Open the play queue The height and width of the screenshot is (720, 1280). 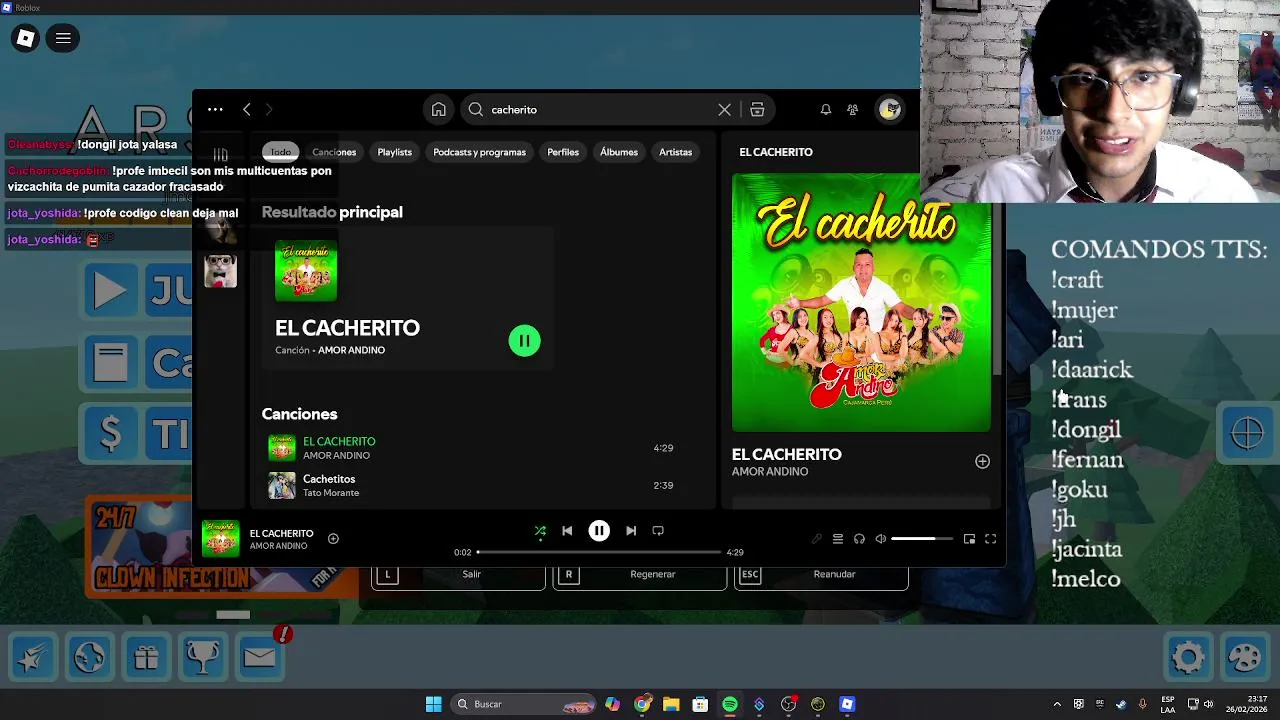click(838, 539)
